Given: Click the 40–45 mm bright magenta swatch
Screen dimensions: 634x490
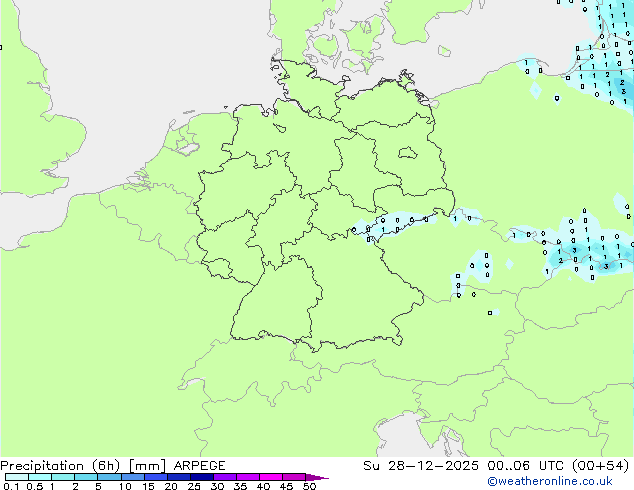Looking at the screenshot, I should 271,477.
